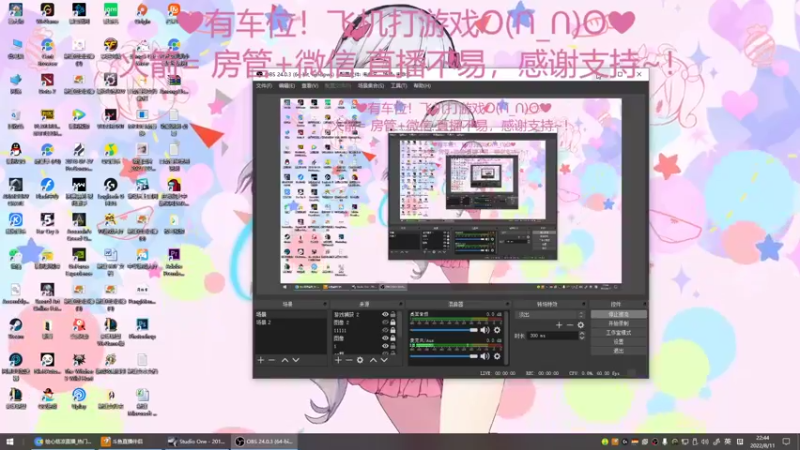Open the Photoshop desktop icon
This screenshot has width=800, height=450.
click(x=142, y=329)
